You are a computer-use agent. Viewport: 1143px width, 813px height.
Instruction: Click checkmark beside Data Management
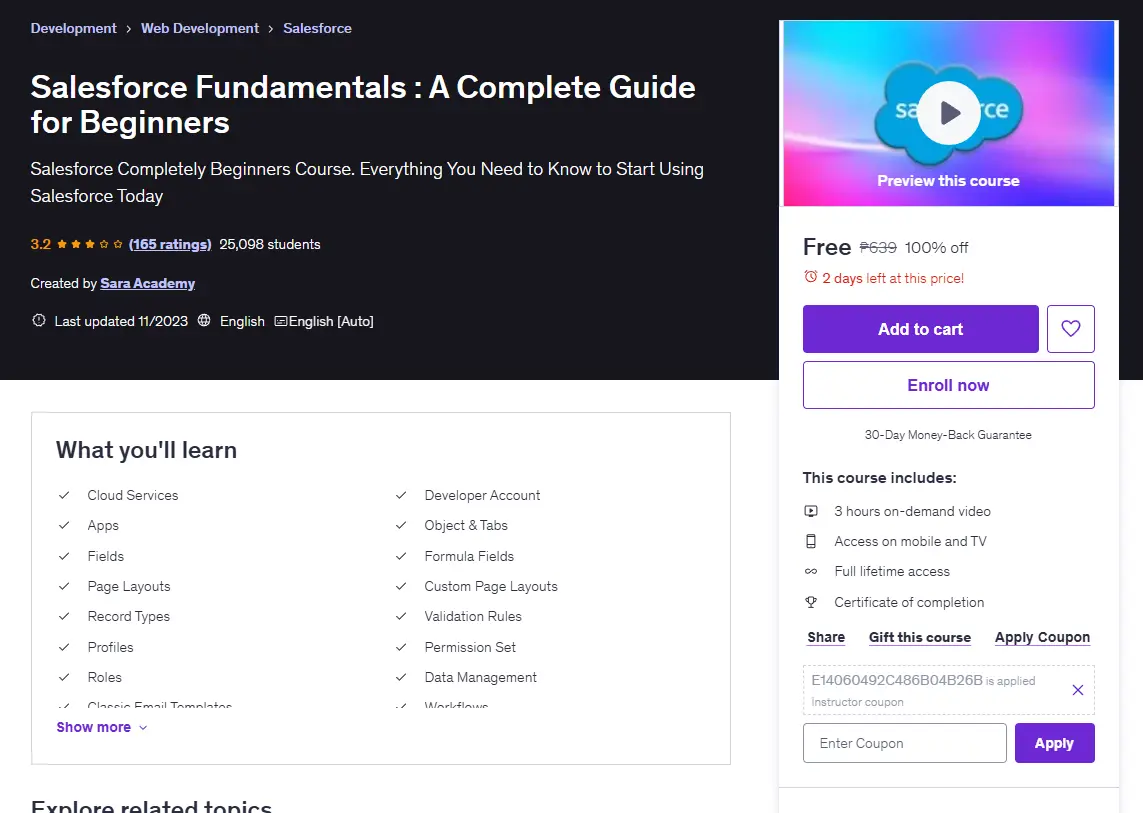click(x=401, y=677)
